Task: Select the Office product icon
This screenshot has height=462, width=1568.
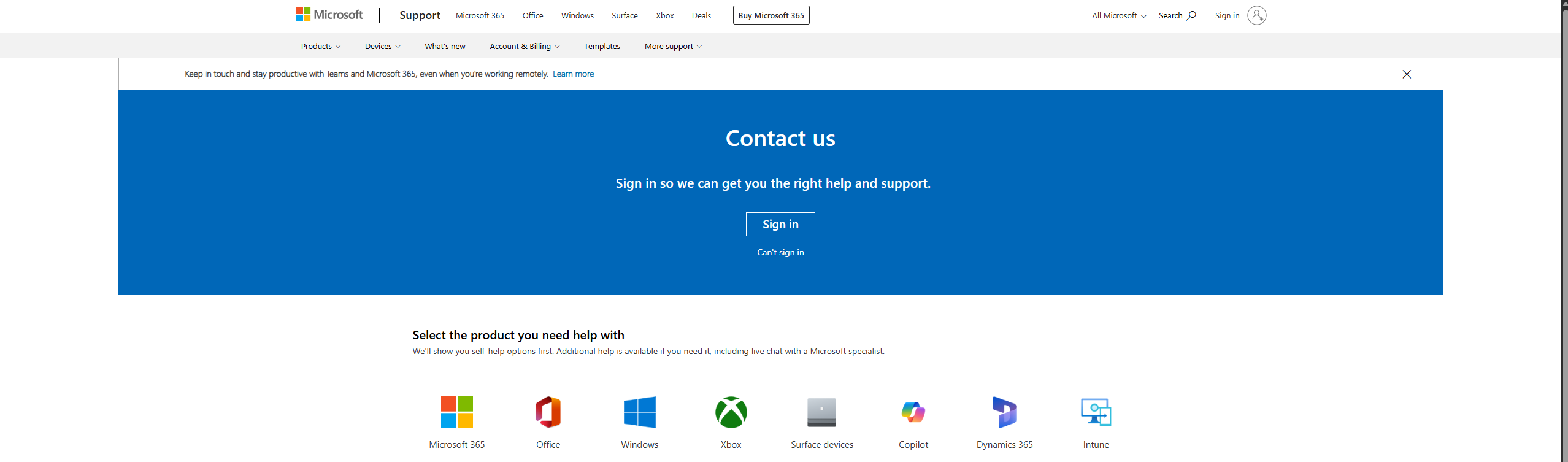Action: pos(548,412)
